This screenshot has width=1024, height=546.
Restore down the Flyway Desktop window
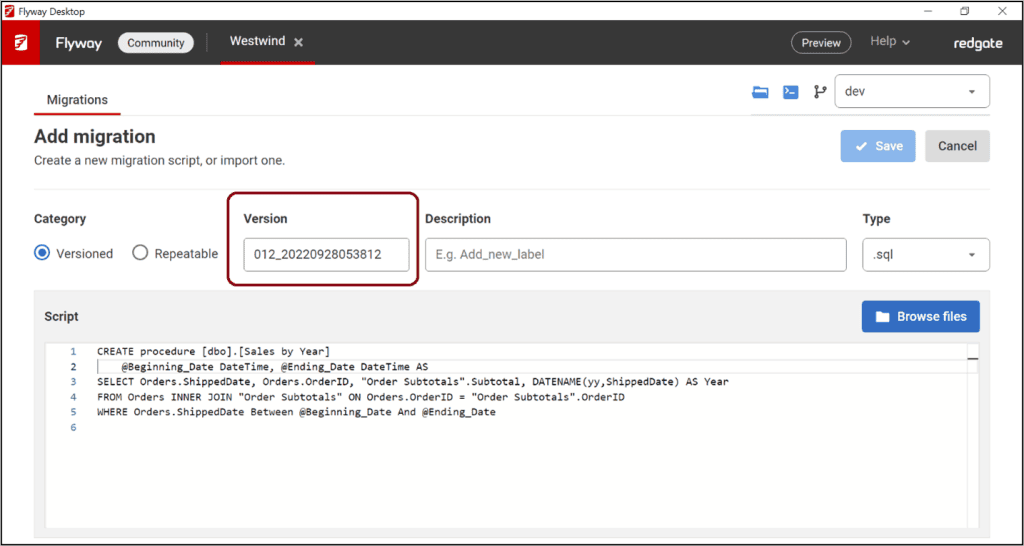(x=964, y=11)
